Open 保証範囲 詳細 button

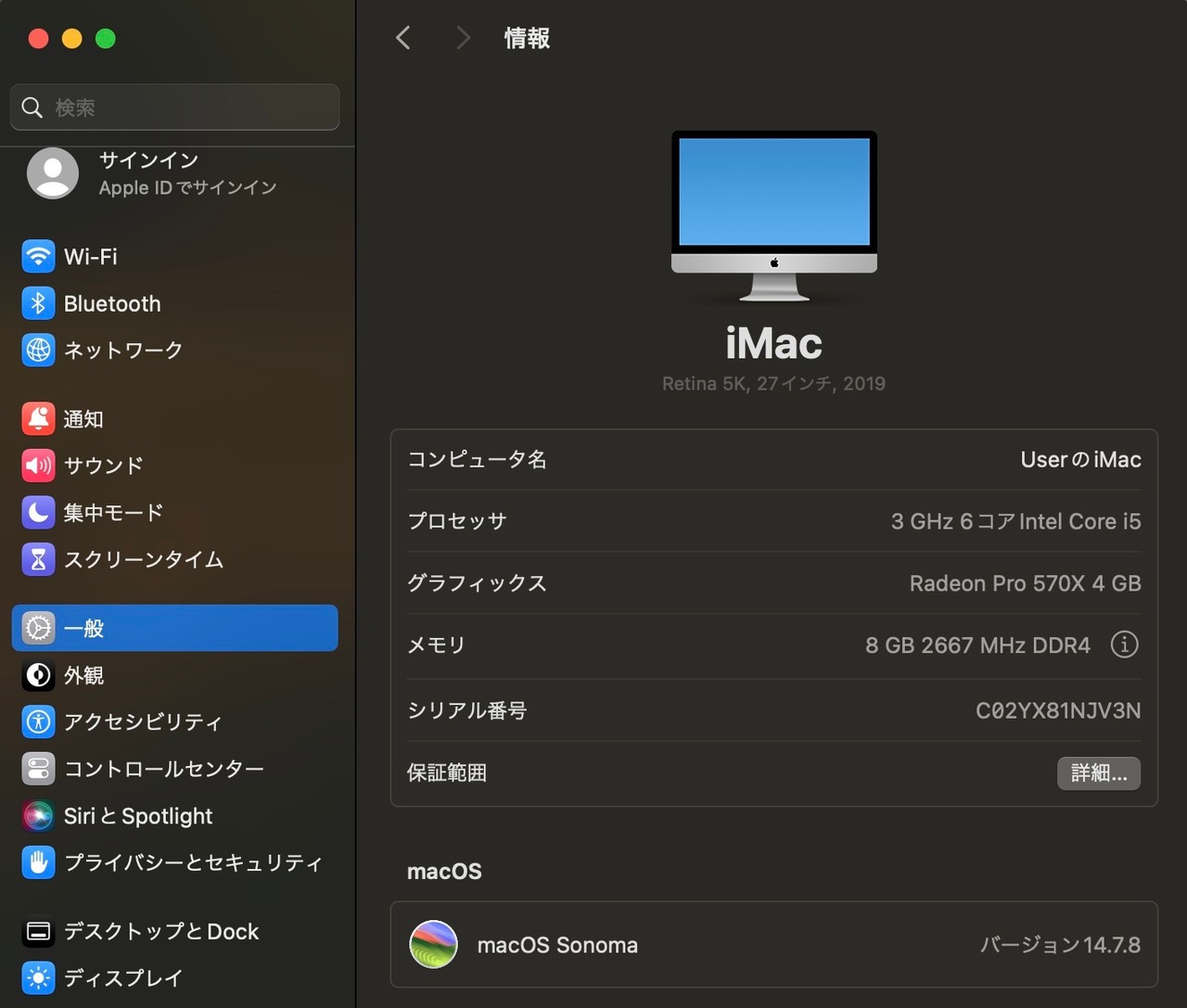coord(1099,772)
